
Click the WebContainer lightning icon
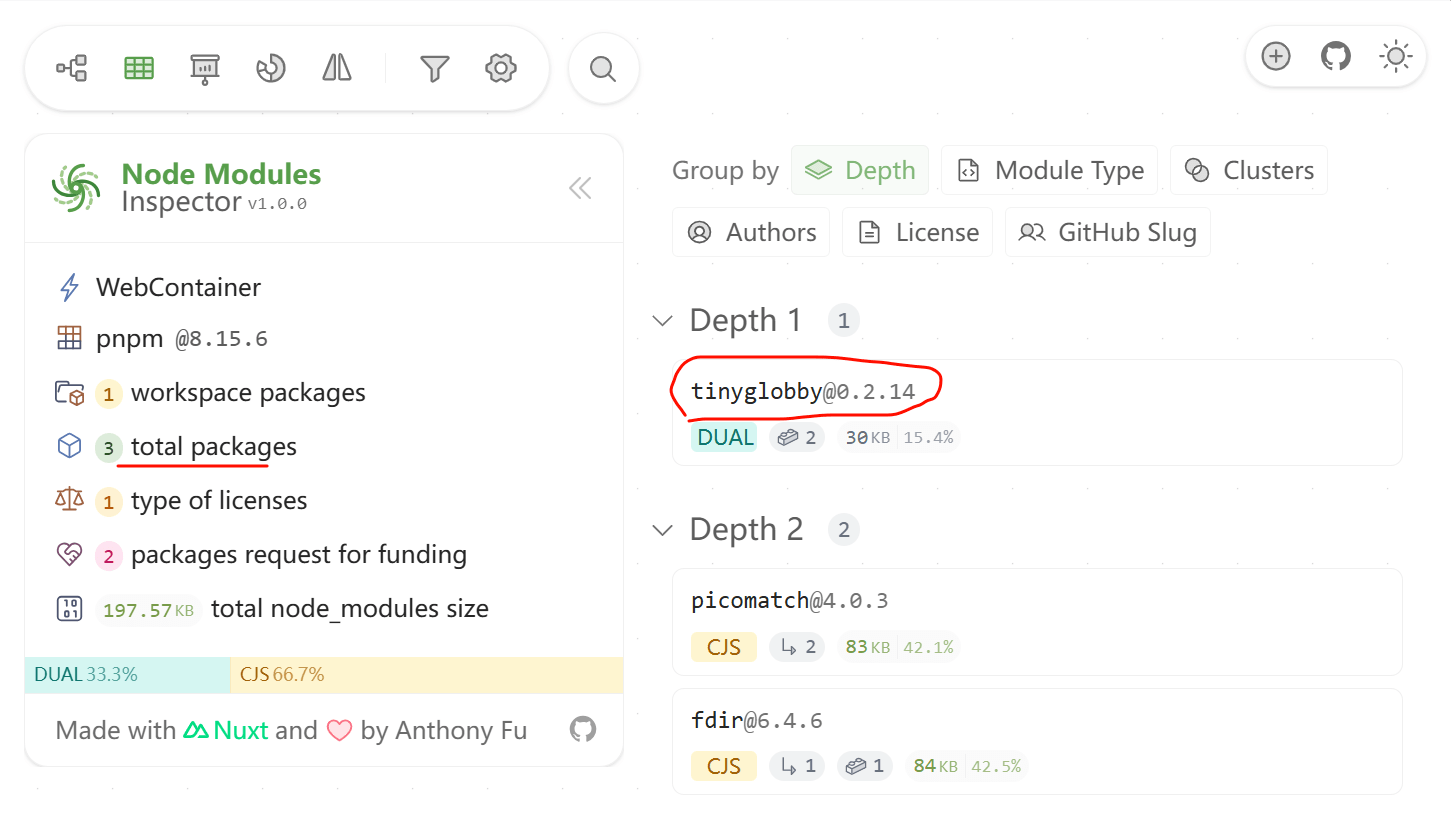click(69, 288)
